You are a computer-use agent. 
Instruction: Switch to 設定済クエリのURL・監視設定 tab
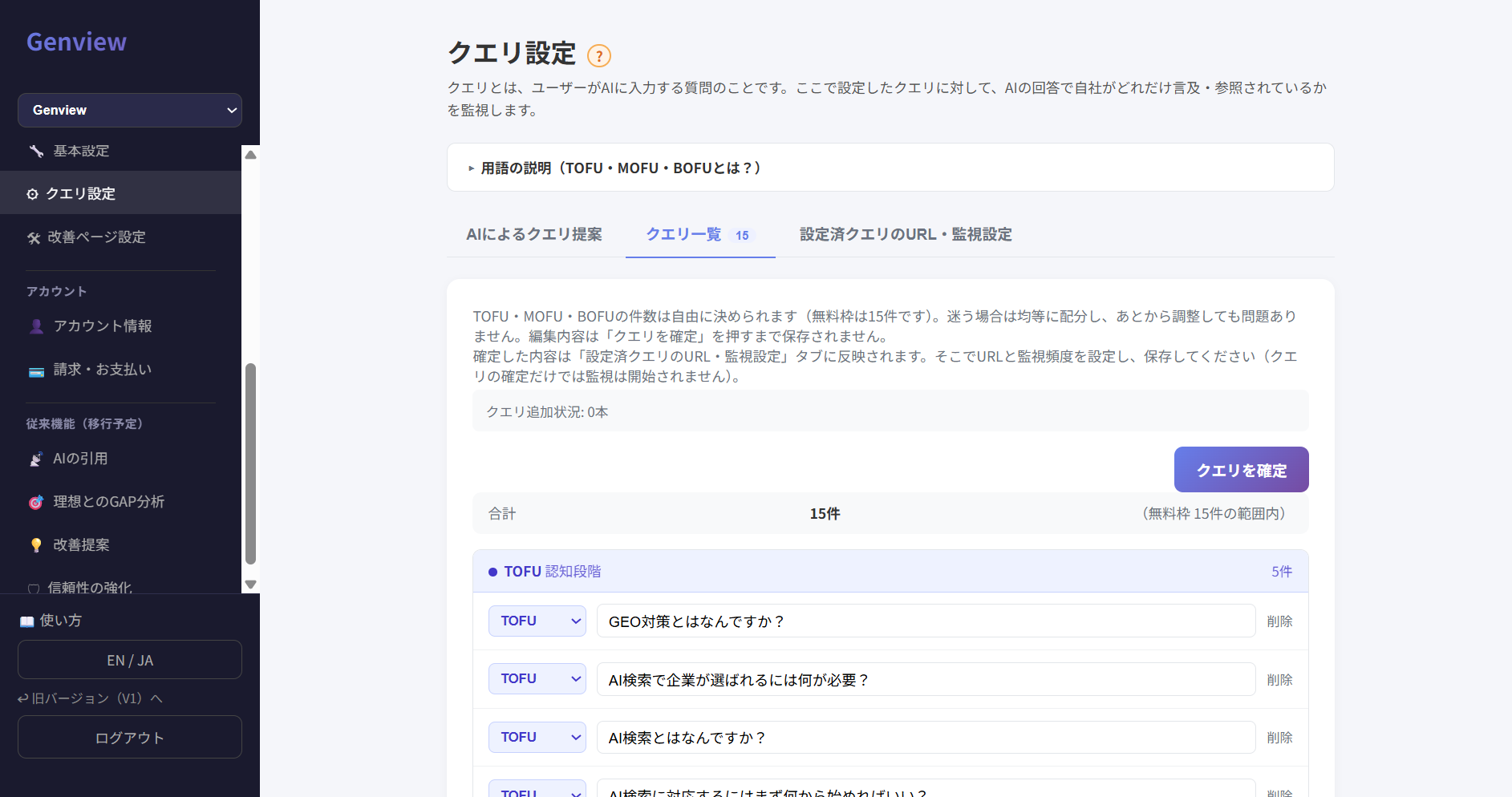coord(906,234)
